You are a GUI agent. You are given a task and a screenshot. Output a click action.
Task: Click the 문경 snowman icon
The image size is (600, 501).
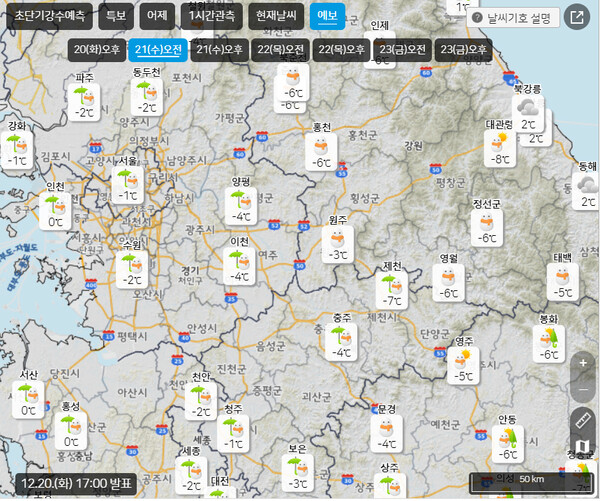(x=386, y=434)
